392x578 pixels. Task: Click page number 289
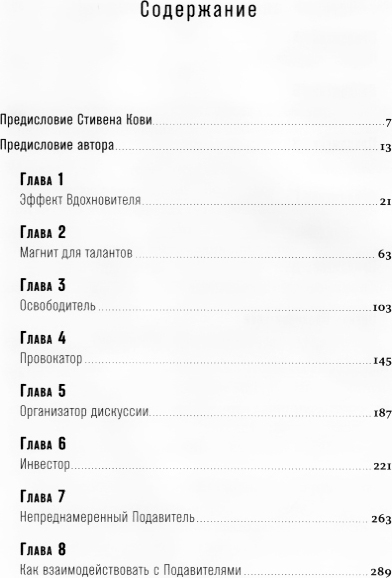click(x=381, y=571)
